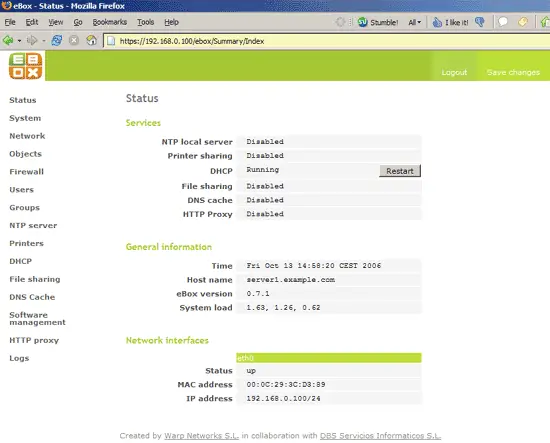Go to the Home page icon
This screenshot has height=443, width=550.
[x=92, y=40]
